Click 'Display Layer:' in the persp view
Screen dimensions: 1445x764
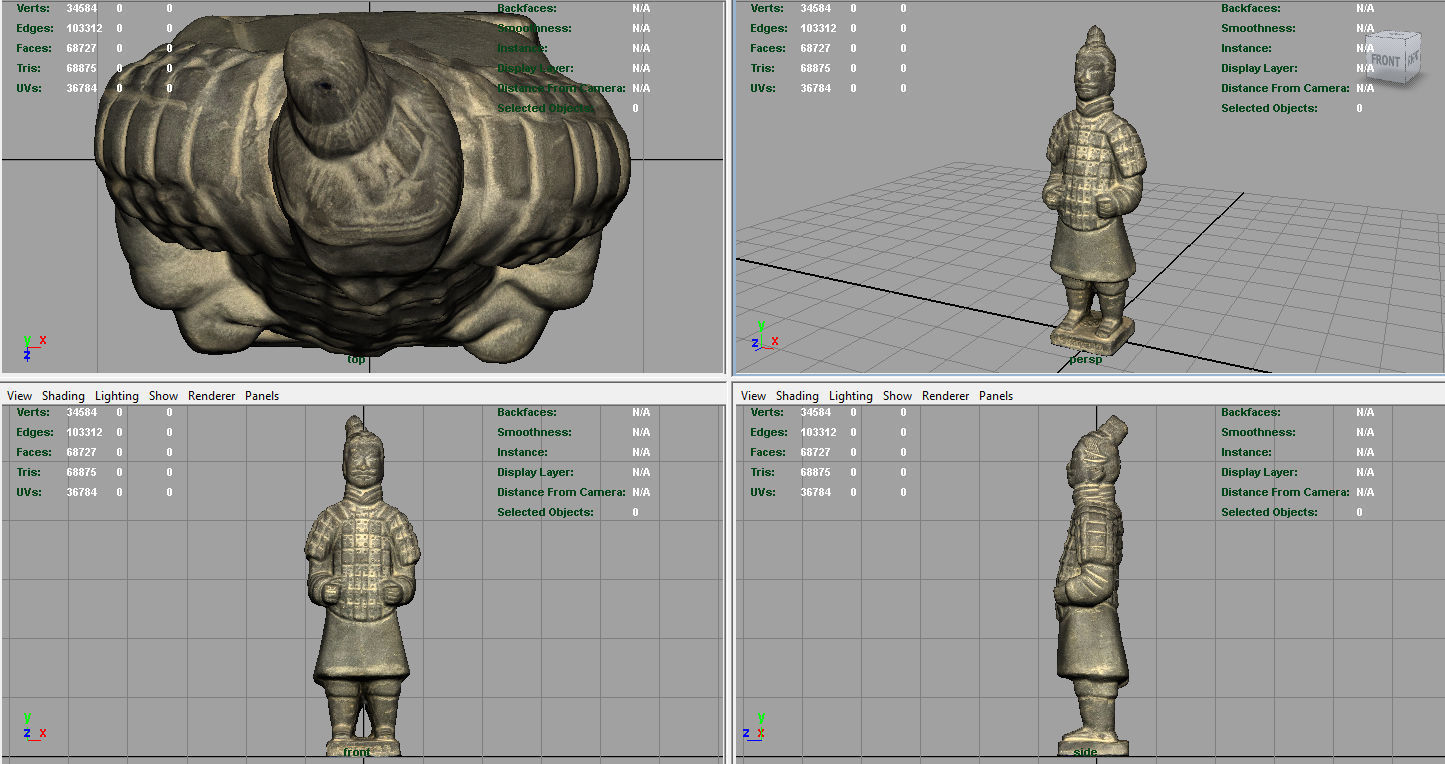[1259, 68]
